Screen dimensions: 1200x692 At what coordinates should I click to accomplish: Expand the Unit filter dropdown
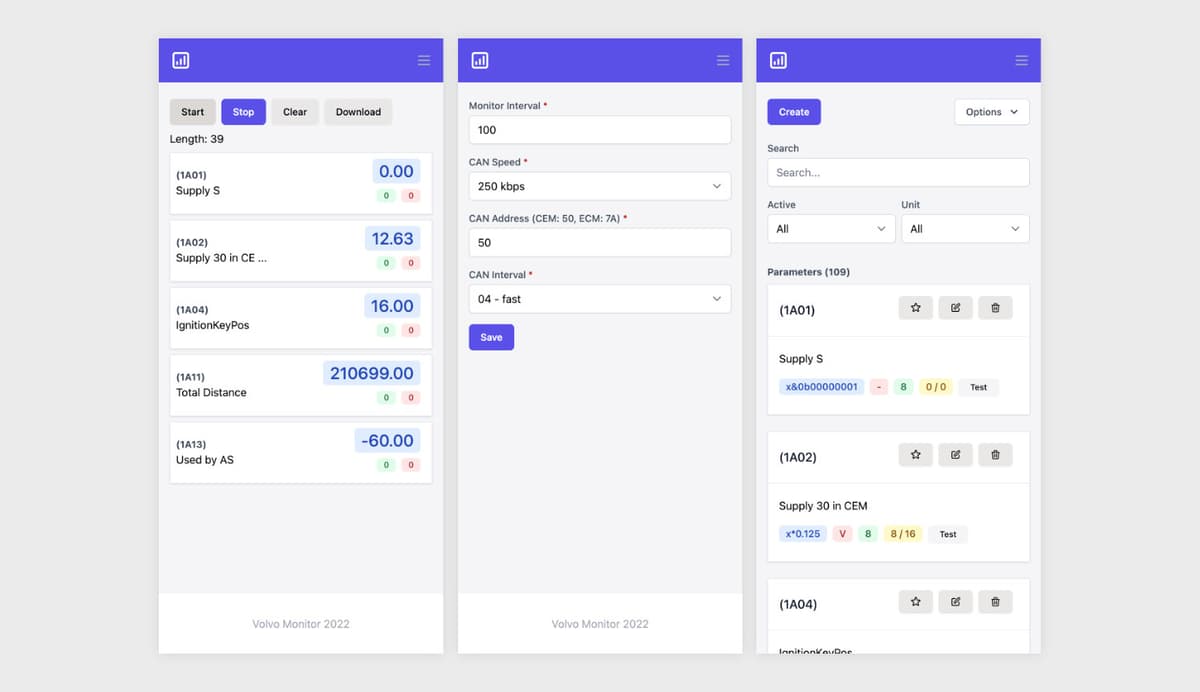click(964, 229)
